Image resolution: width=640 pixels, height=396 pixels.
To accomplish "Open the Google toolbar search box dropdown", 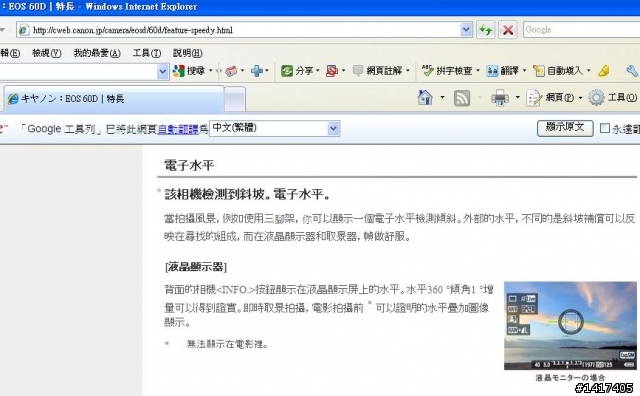I will point(162,71).
